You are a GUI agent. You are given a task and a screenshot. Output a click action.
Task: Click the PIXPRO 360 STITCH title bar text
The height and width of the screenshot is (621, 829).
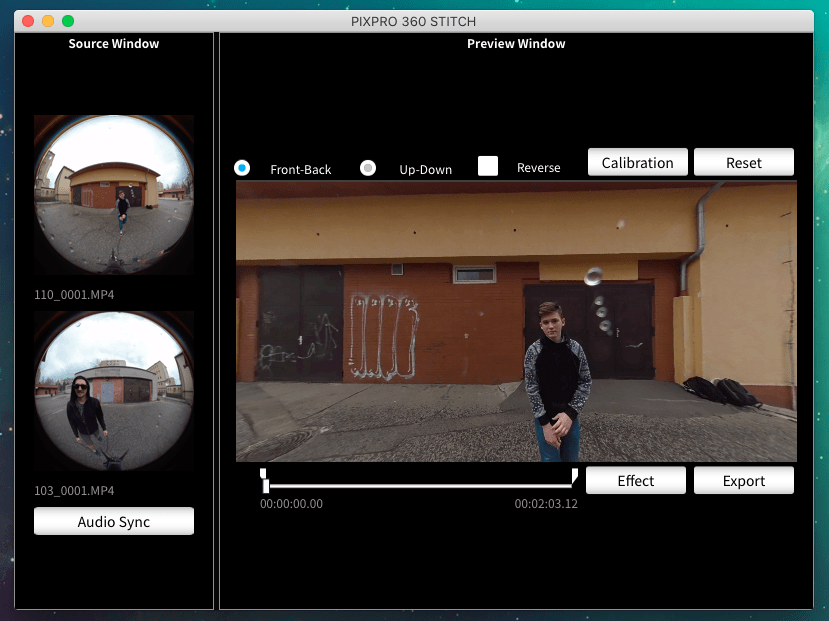tap(413, 22)
